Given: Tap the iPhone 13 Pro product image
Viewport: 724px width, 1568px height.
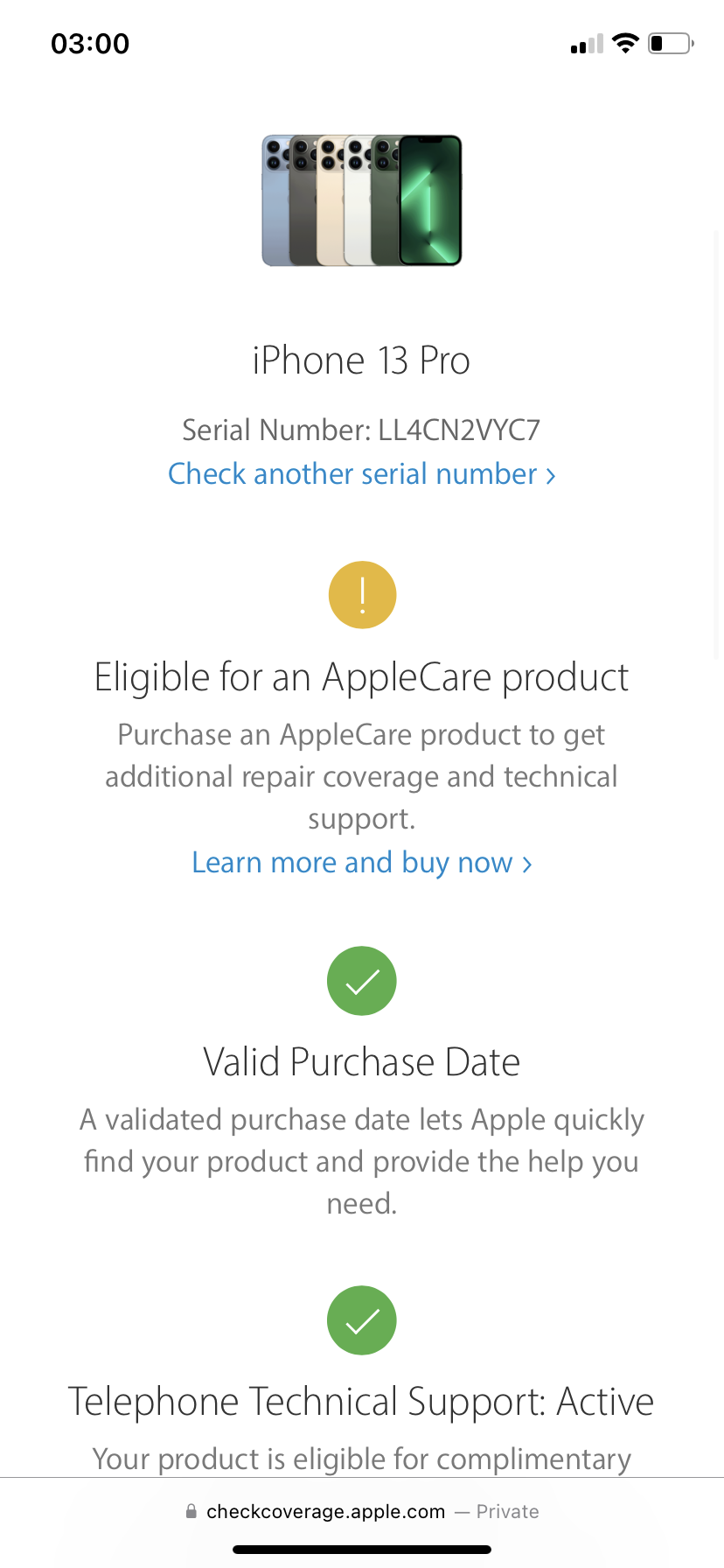Looking at the screenshot, I should [362, 200].
